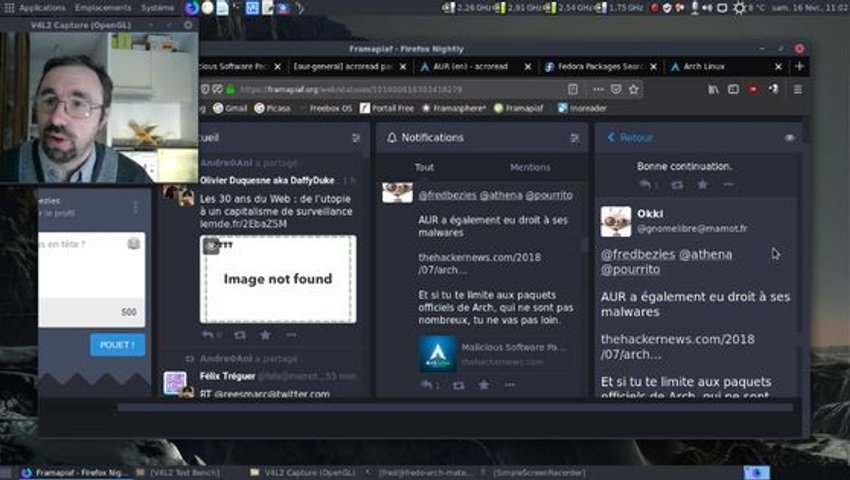Click the 'Image not found' media preview

pyautogui.click(x=278, y=279)
